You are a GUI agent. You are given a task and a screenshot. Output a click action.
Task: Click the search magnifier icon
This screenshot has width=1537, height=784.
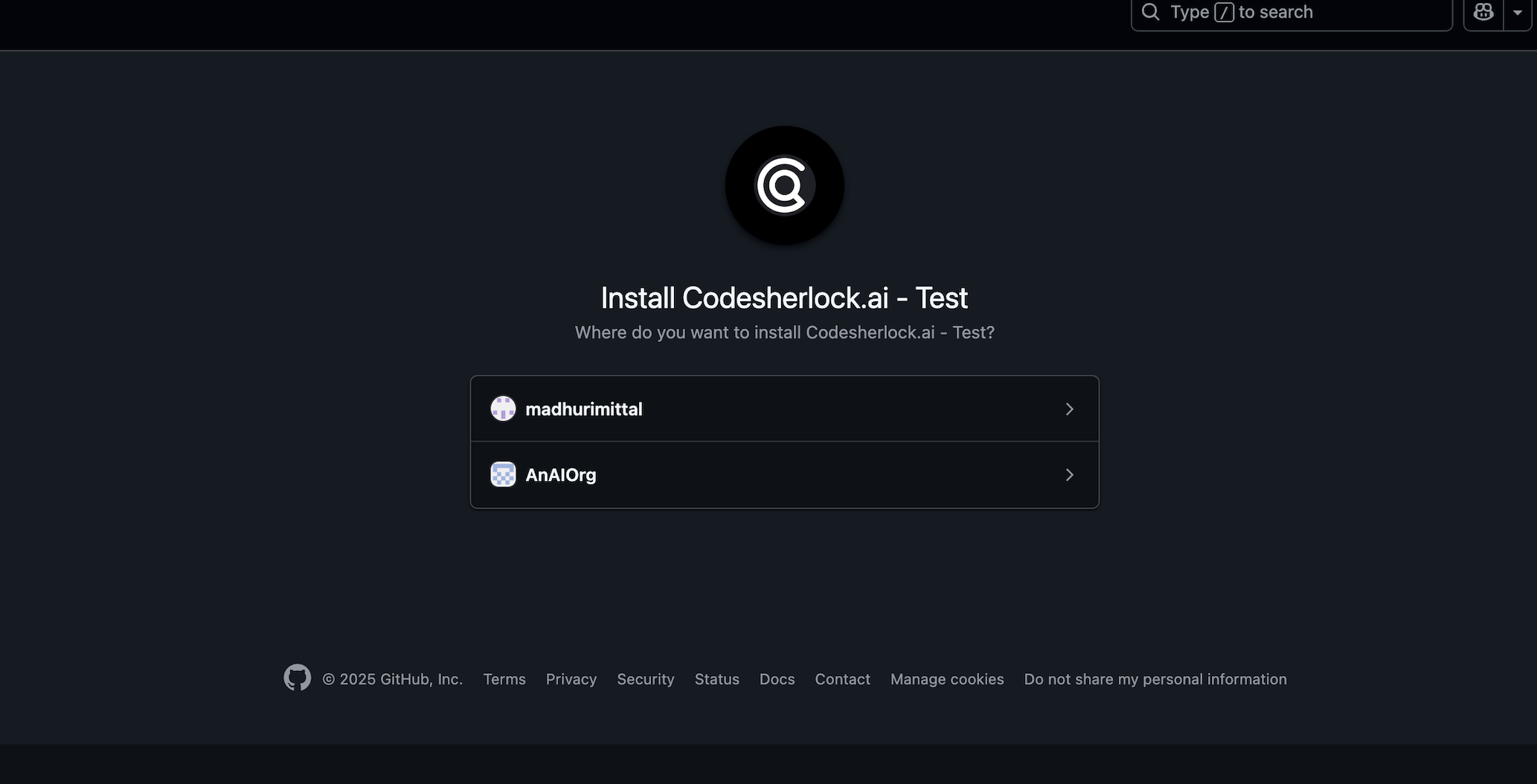(x=1150, y=12)
